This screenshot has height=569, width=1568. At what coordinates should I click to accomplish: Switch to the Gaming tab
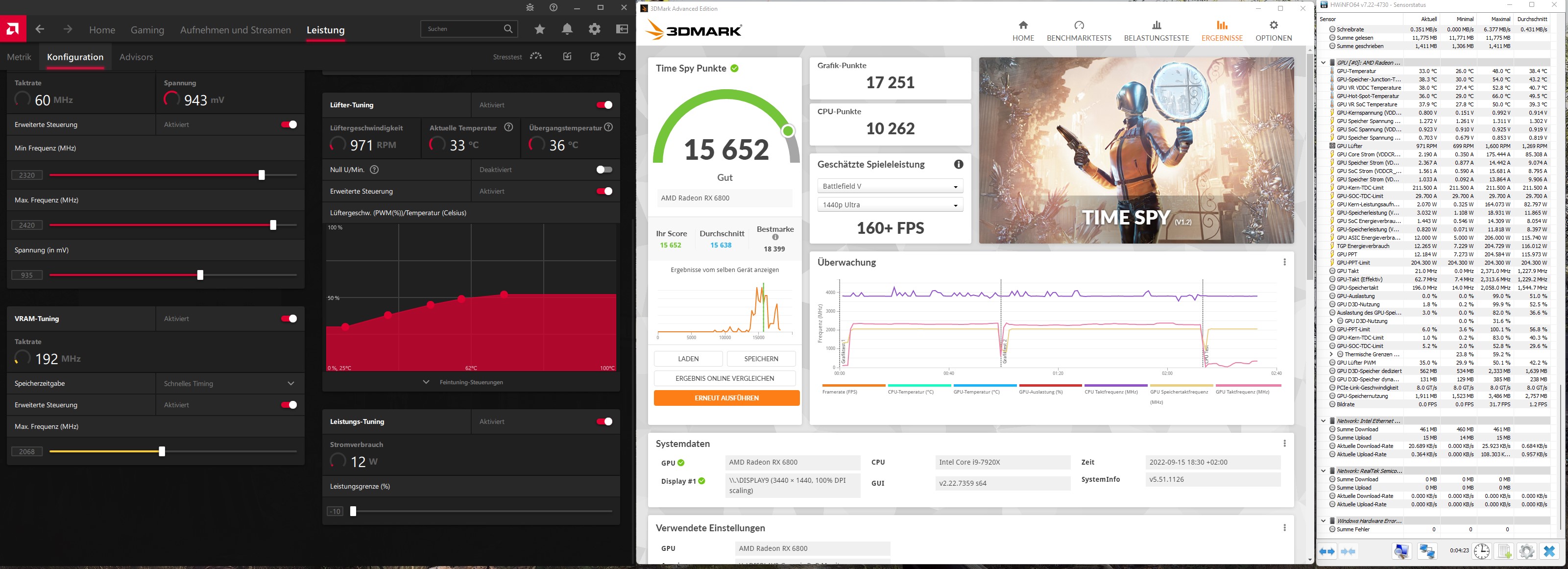(x=147, y=30)
